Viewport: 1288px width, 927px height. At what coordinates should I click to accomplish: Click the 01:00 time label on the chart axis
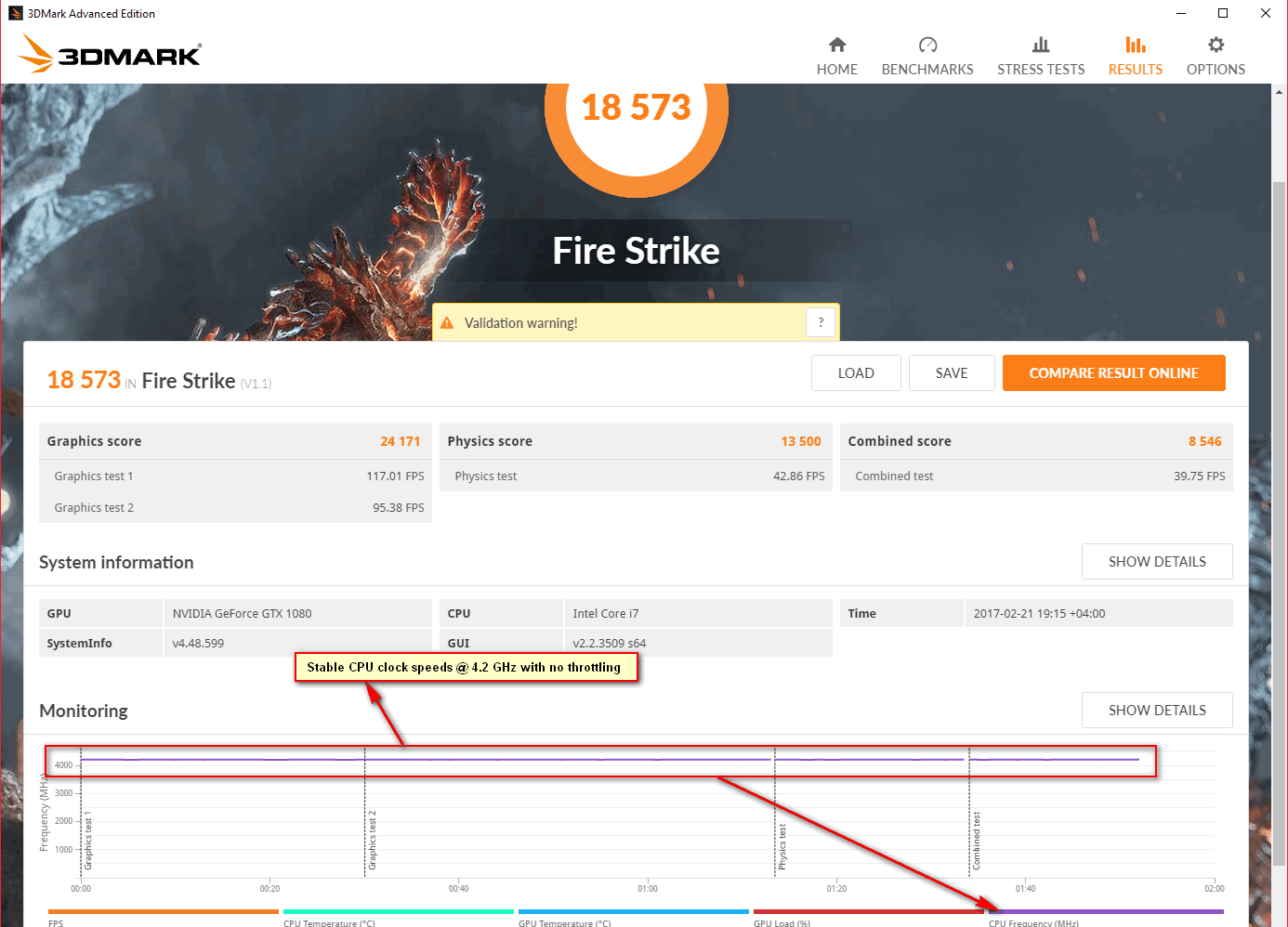648,889
